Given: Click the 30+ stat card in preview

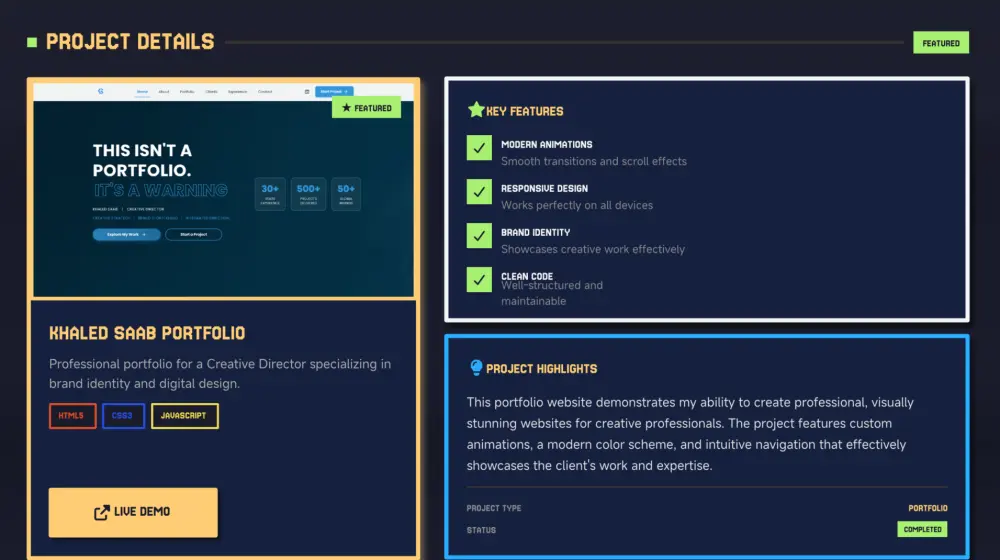Looking at the screenshot, I should pyautogui.click(x=270, y=194).
